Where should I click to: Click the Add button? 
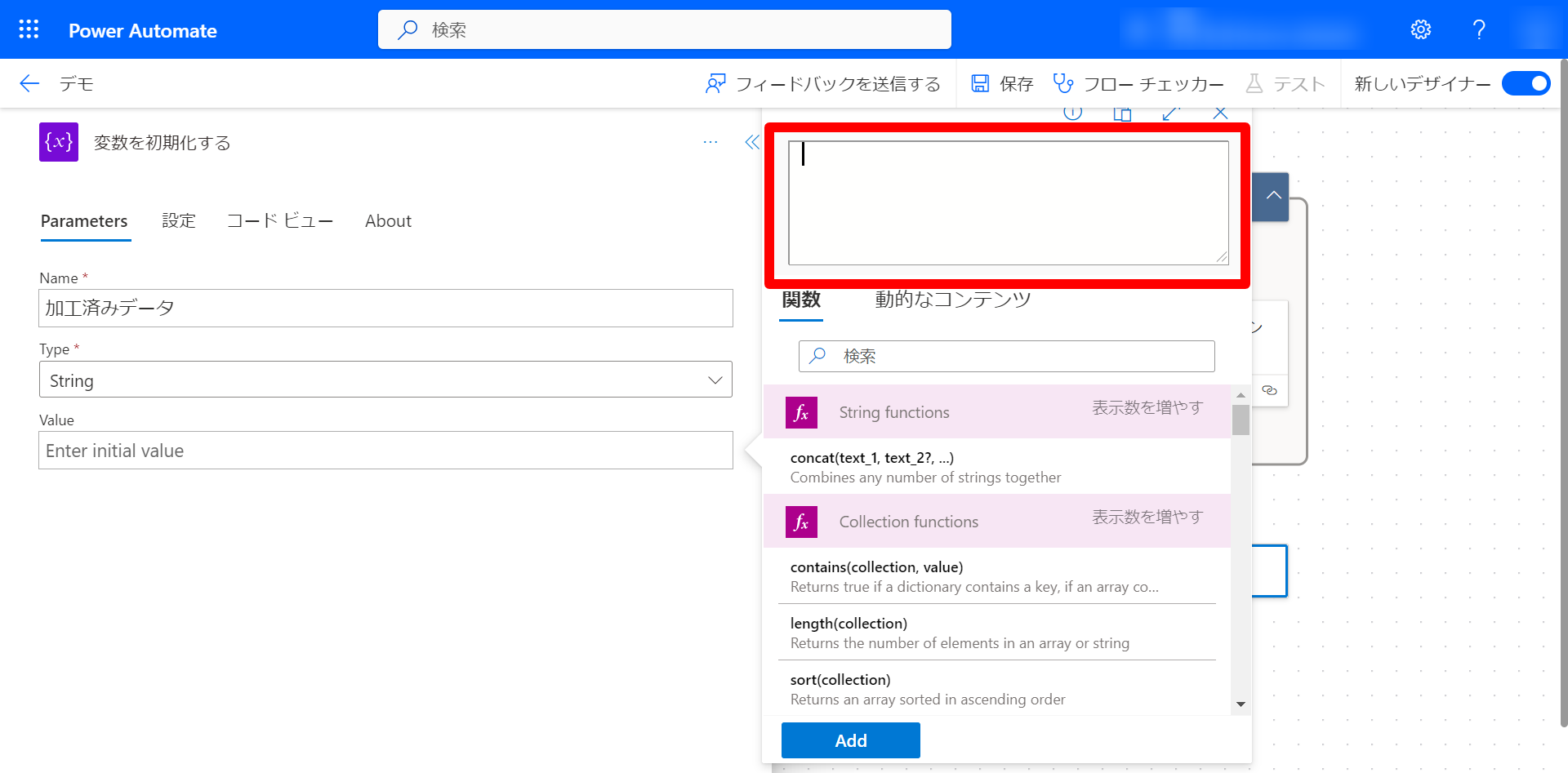850,740
